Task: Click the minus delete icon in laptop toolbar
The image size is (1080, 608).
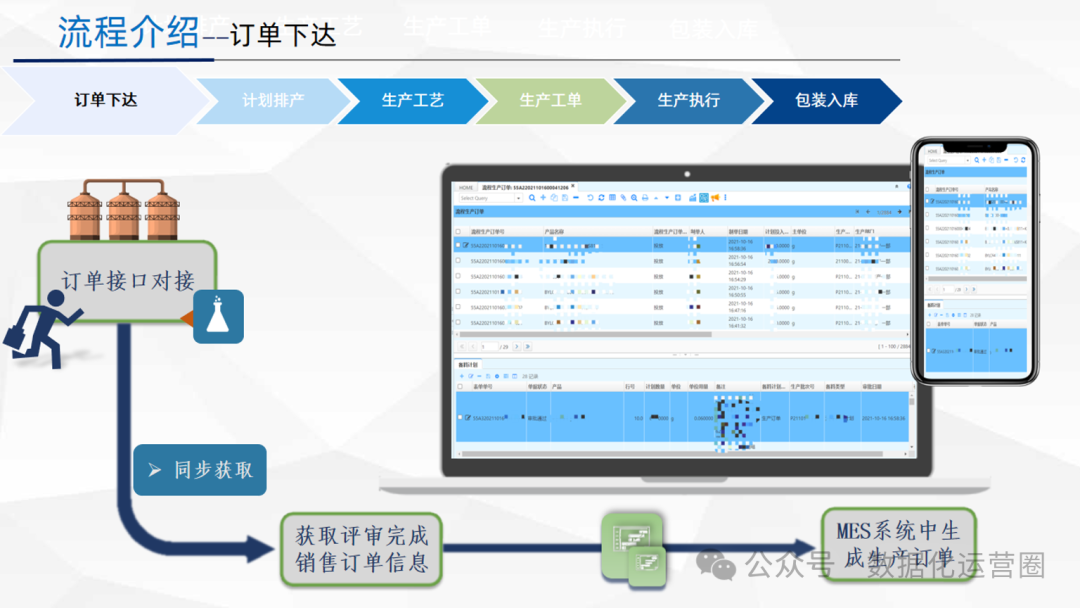Action: point(576,198)
